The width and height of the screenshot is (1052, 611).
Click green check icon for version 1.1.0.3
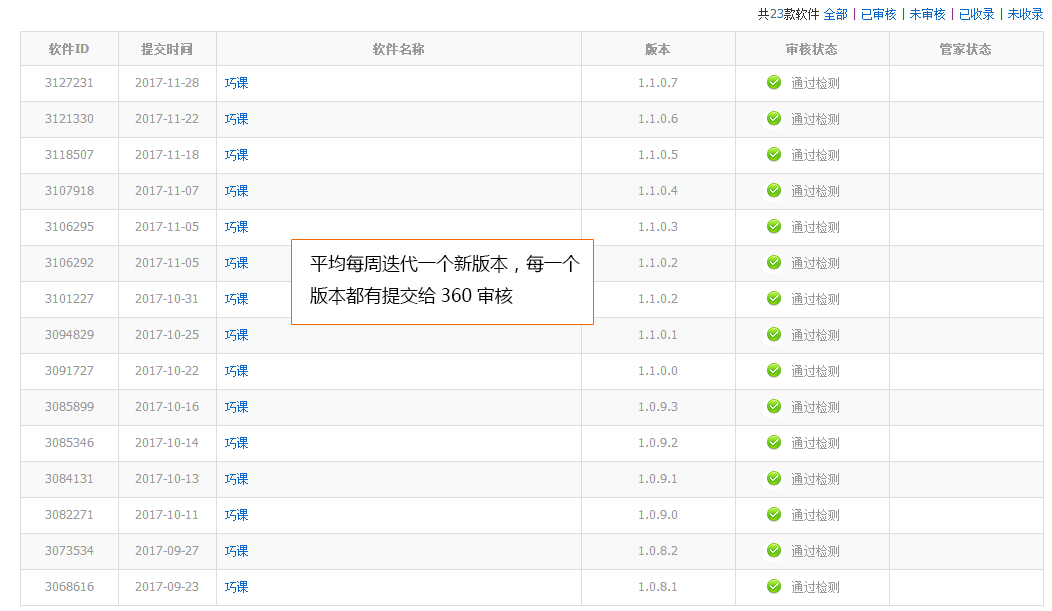[774, 227]
